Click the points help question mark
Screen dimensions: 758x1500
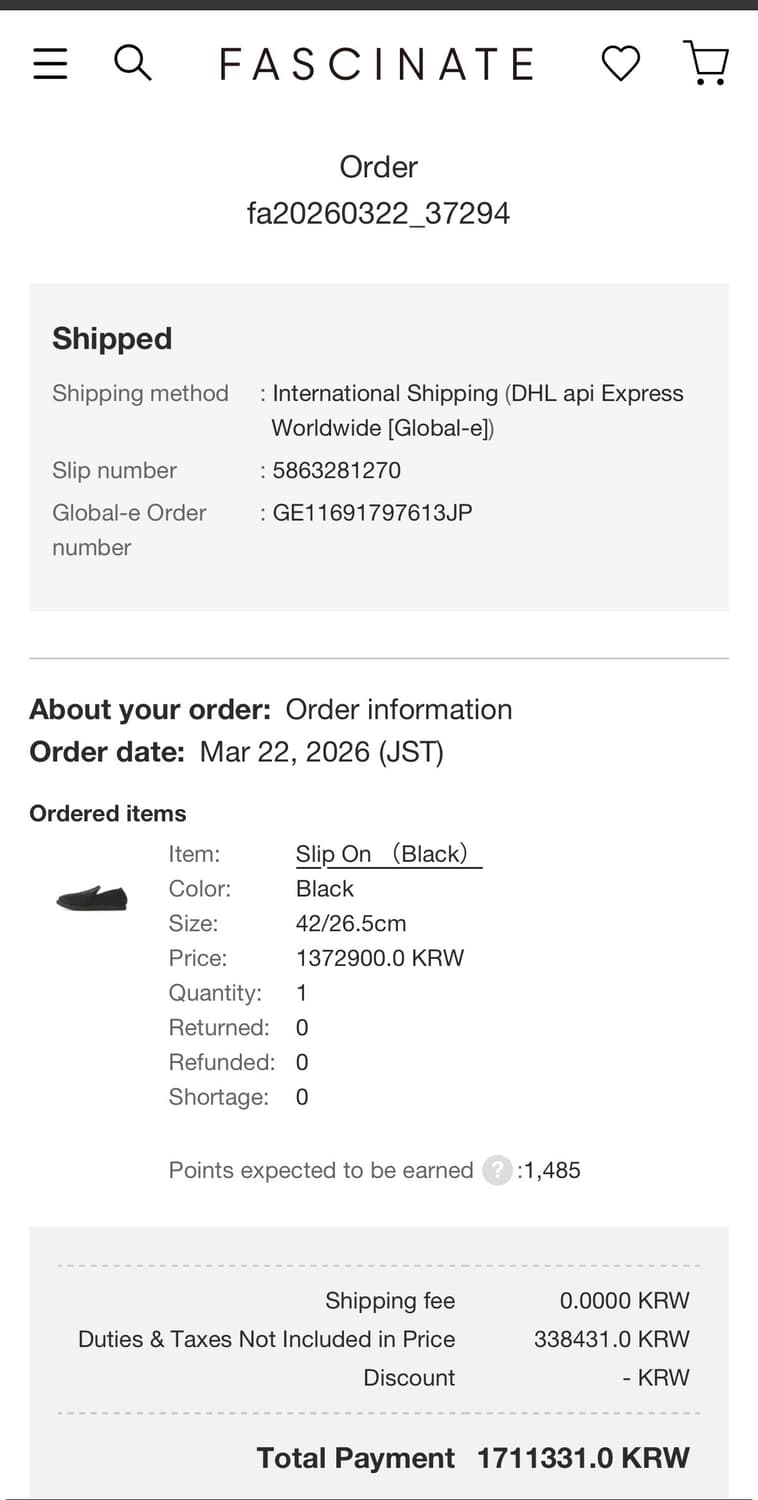497,1170
